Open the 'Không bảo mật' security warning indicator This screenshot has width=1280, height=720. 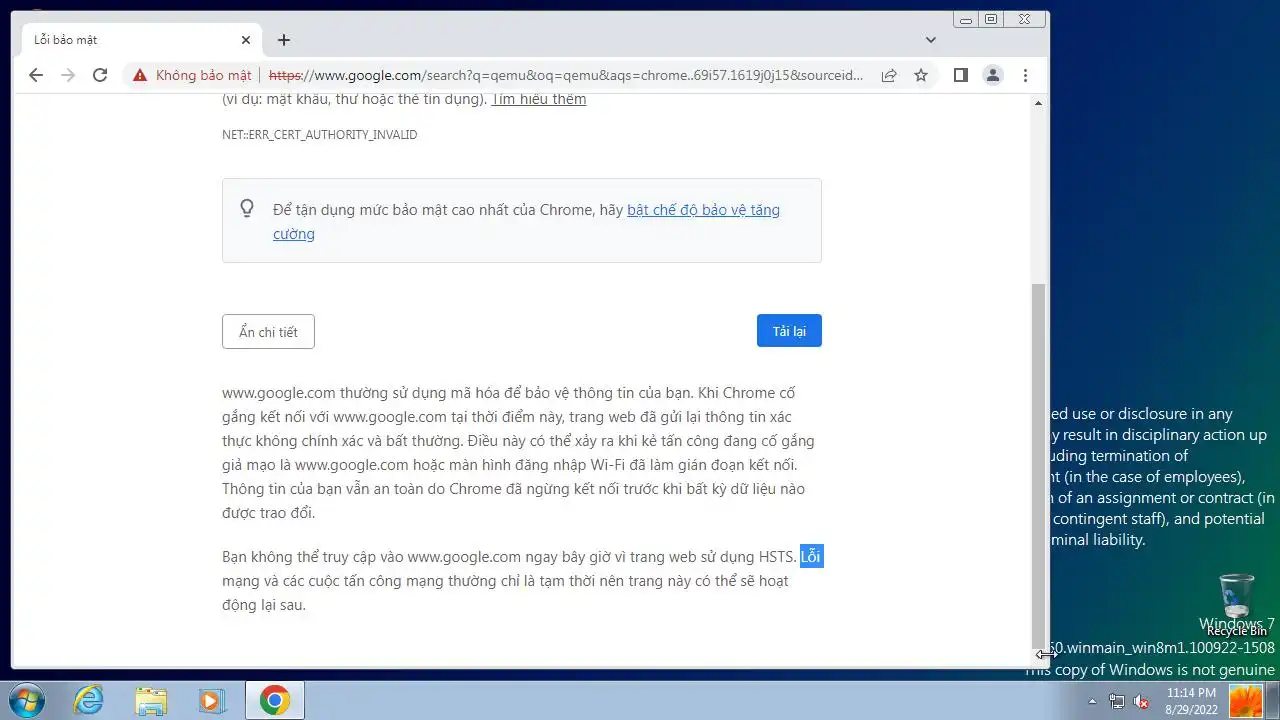192,75
